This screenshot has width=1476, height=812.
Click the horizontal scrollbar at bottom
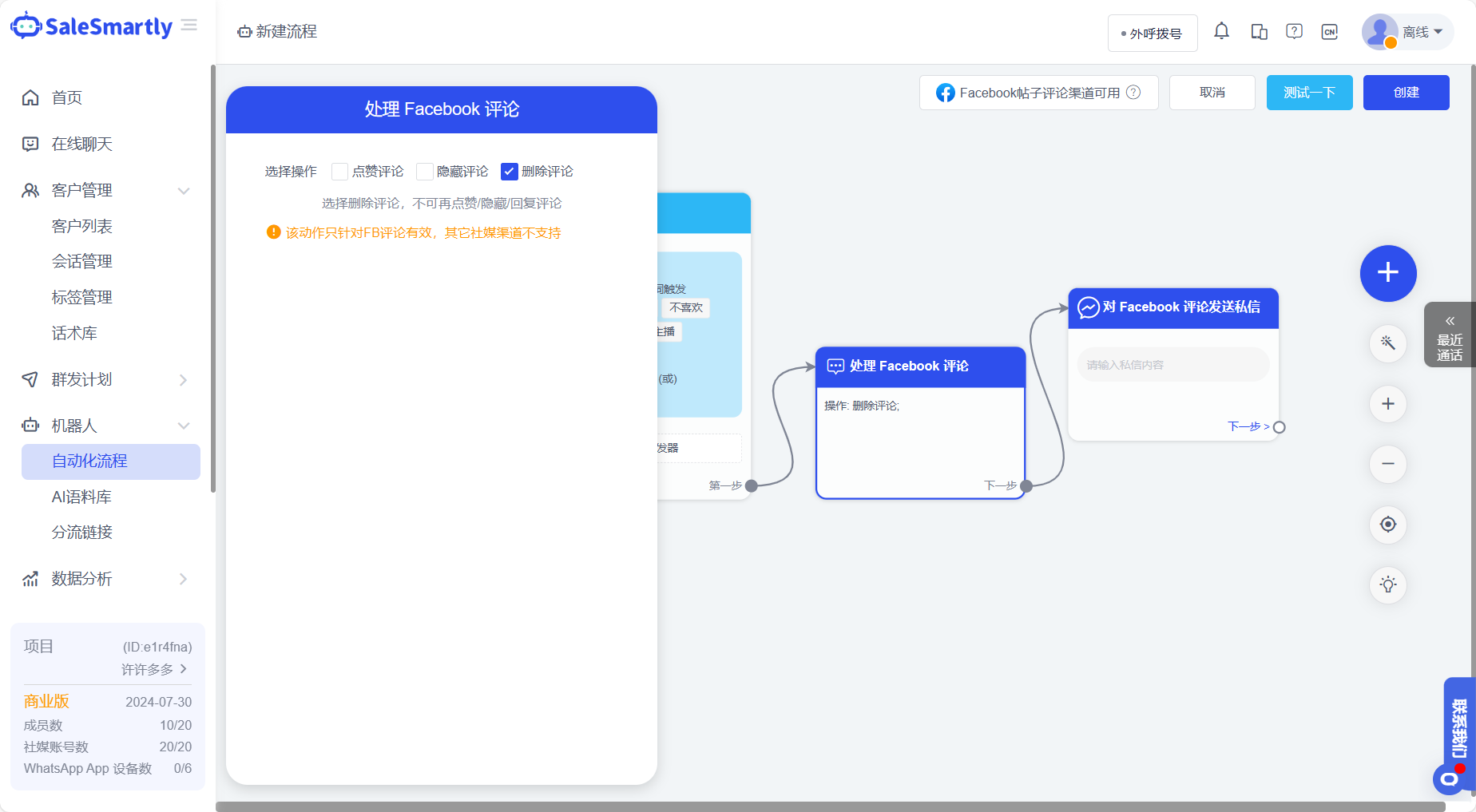click(x=831, y=806)
